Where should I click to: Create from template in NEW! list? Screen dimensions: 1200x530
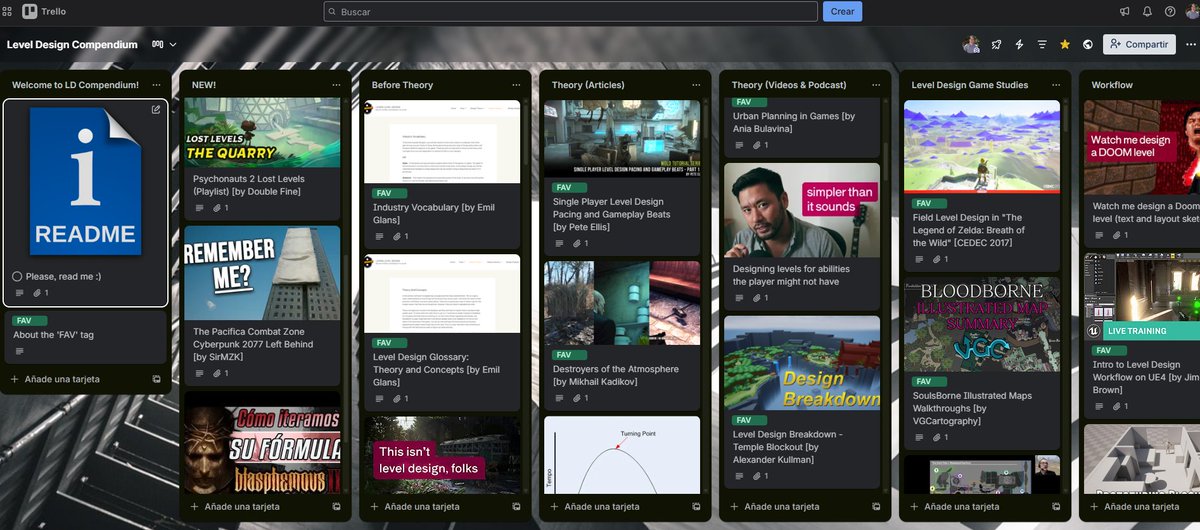pos(336,507)
